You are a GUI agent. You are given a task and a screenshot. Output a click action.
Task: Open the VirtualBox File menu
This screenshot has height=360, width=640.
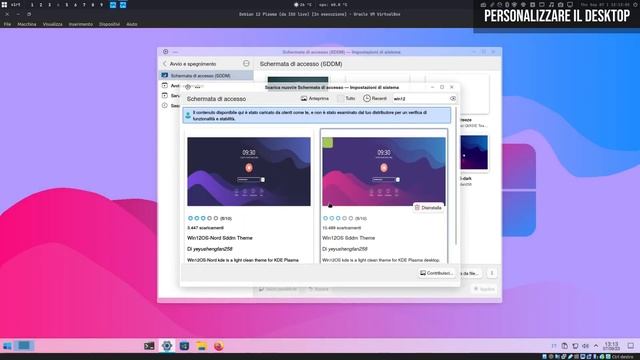click(x=7, y=24)
